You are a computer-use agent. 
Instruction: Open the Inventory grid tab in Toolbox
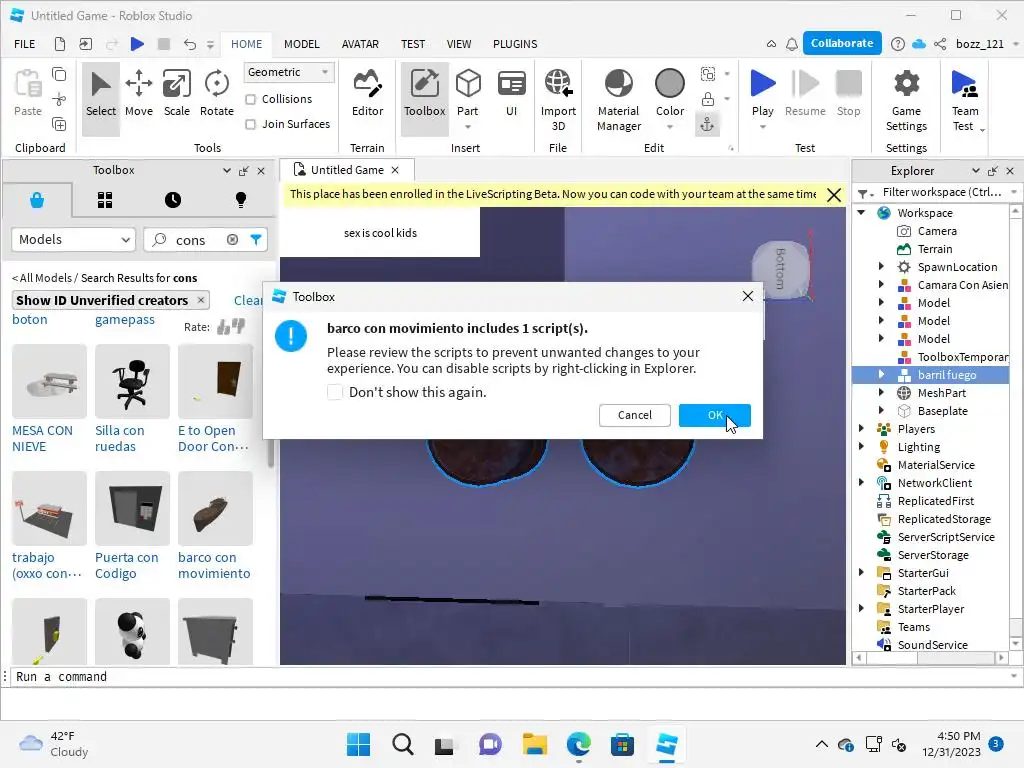click(105, 200)
